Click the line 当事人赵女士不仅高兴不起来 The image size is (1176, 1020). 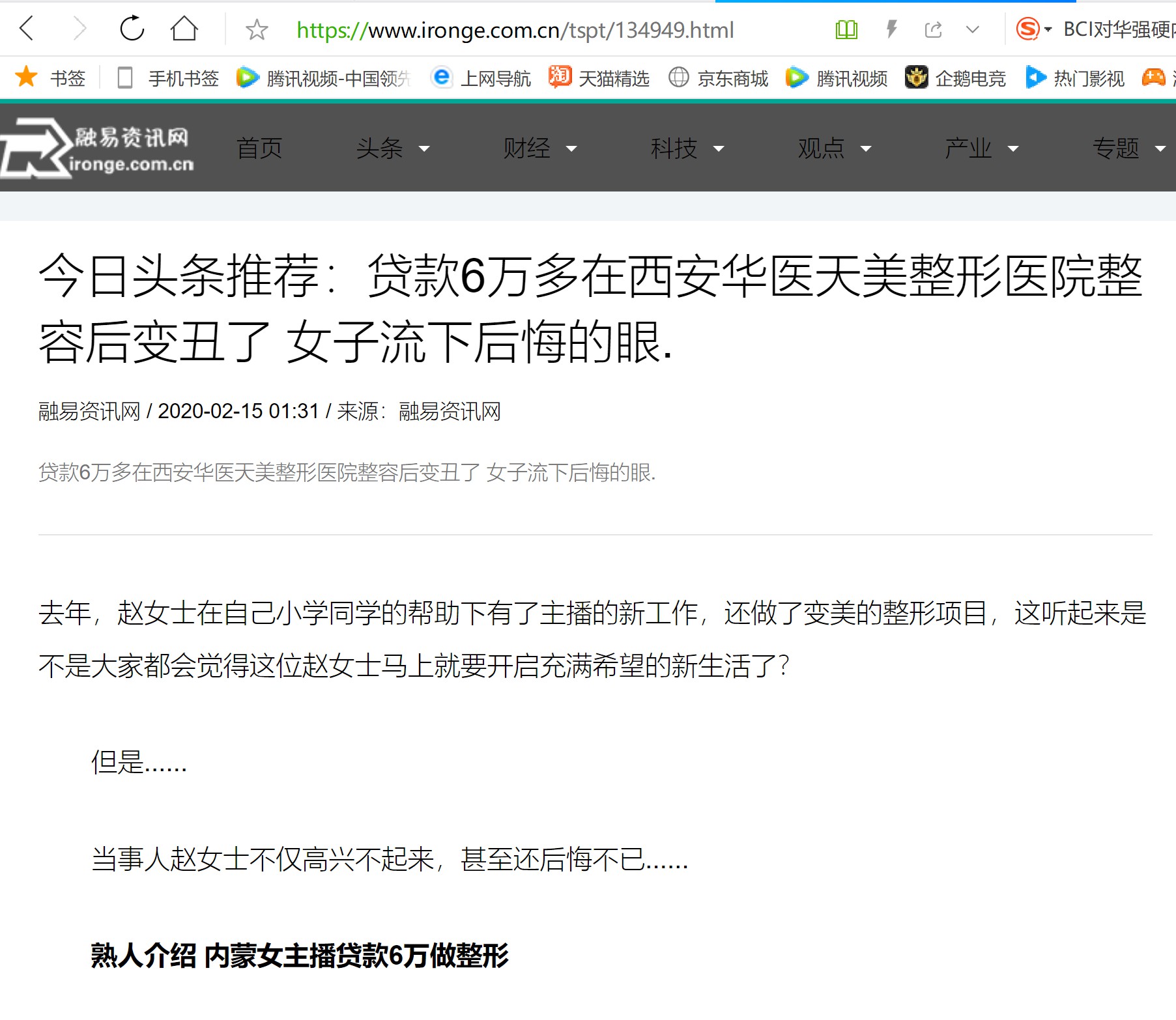389,860
